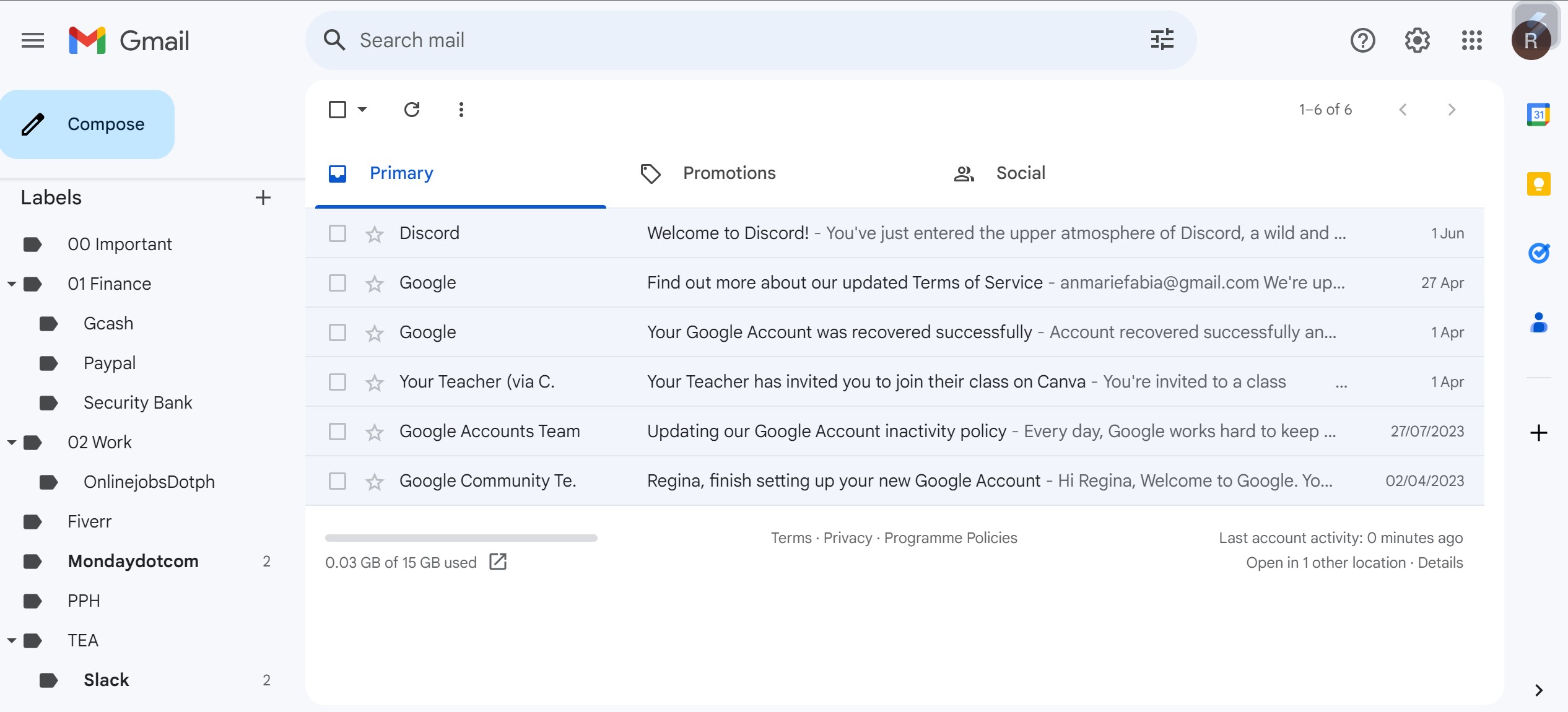
Task: Collapse the 01 Finance label tree
Action: (x=12, y=284)
